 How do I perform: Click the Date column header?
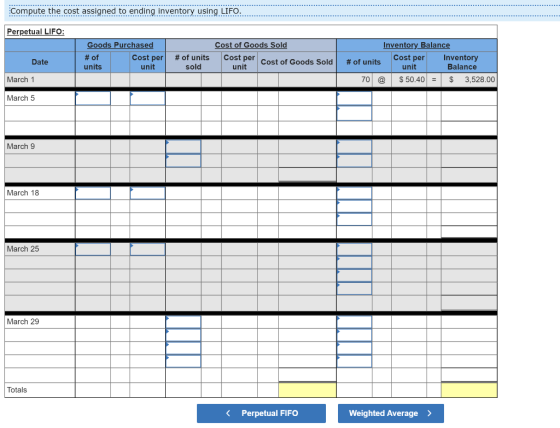pyautogui.click(x=40, y=62)
